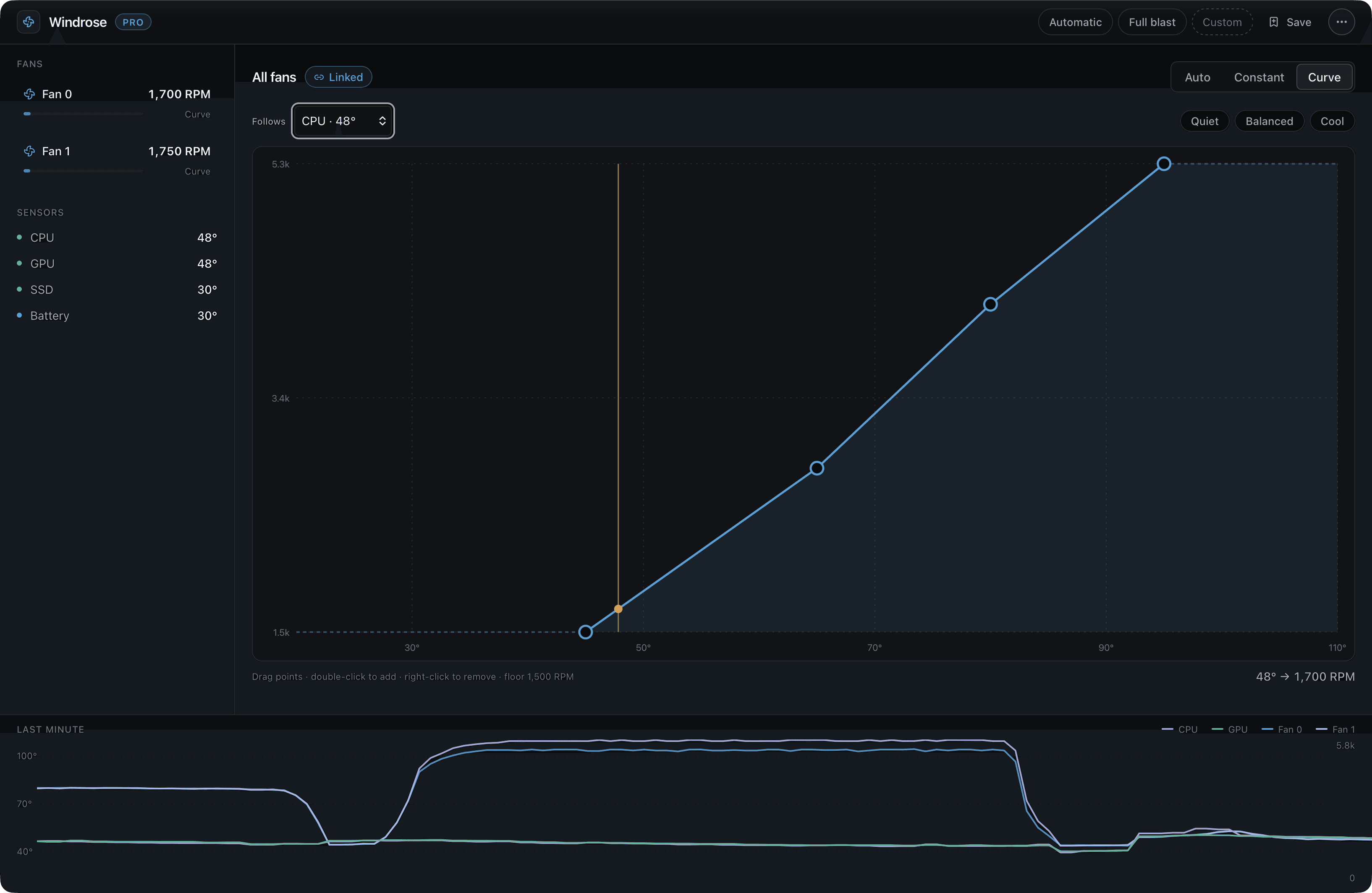
Task: Click the Fan 0 speed progress bar
Action: tap(83, 113)
